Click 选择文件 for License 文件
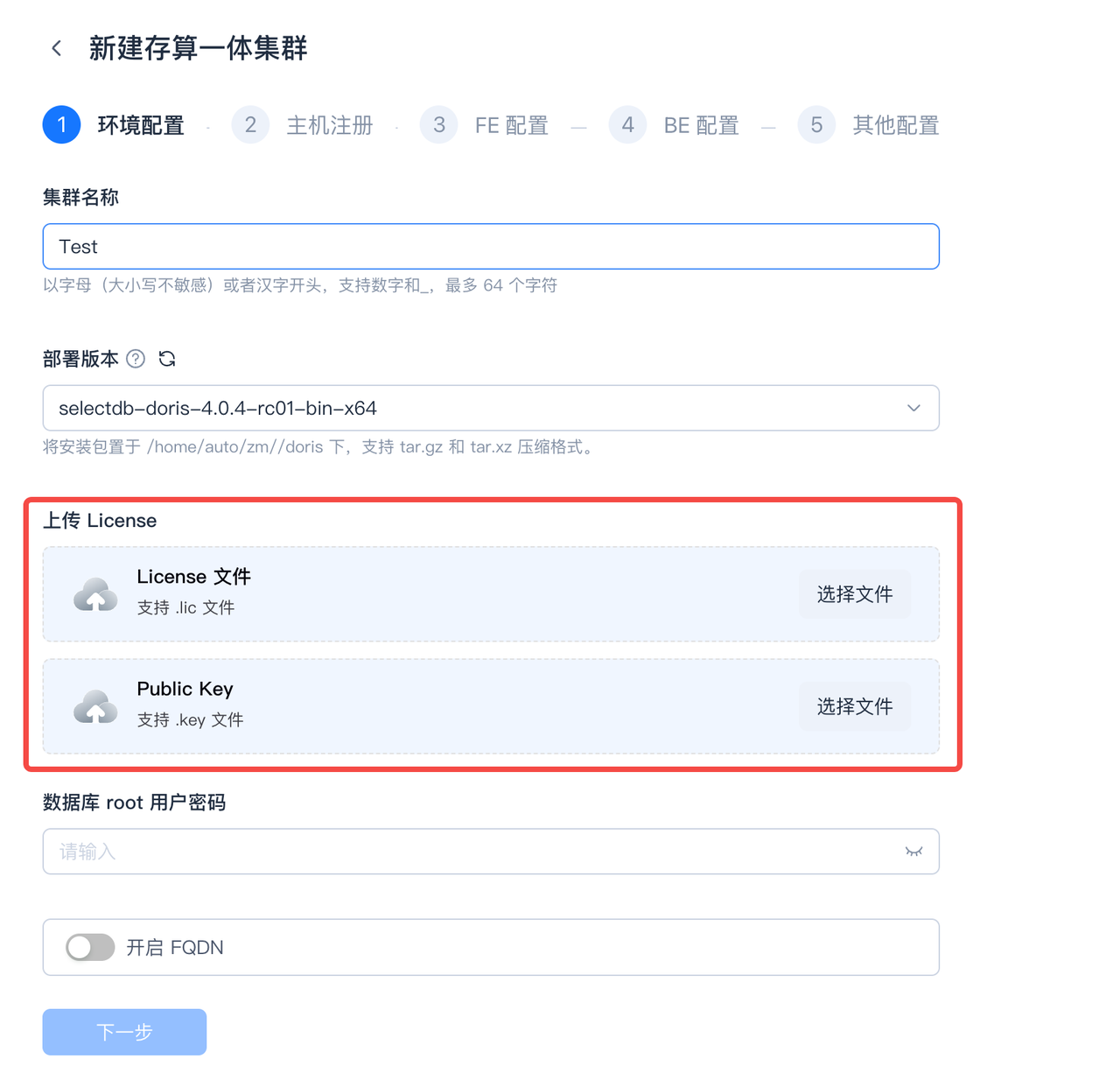 [x=855, y=594]
